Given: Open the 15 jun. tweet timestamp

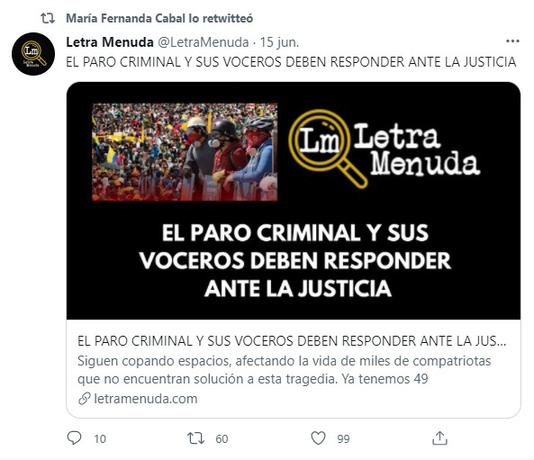Looking at the screenshot, I should 279,42.
